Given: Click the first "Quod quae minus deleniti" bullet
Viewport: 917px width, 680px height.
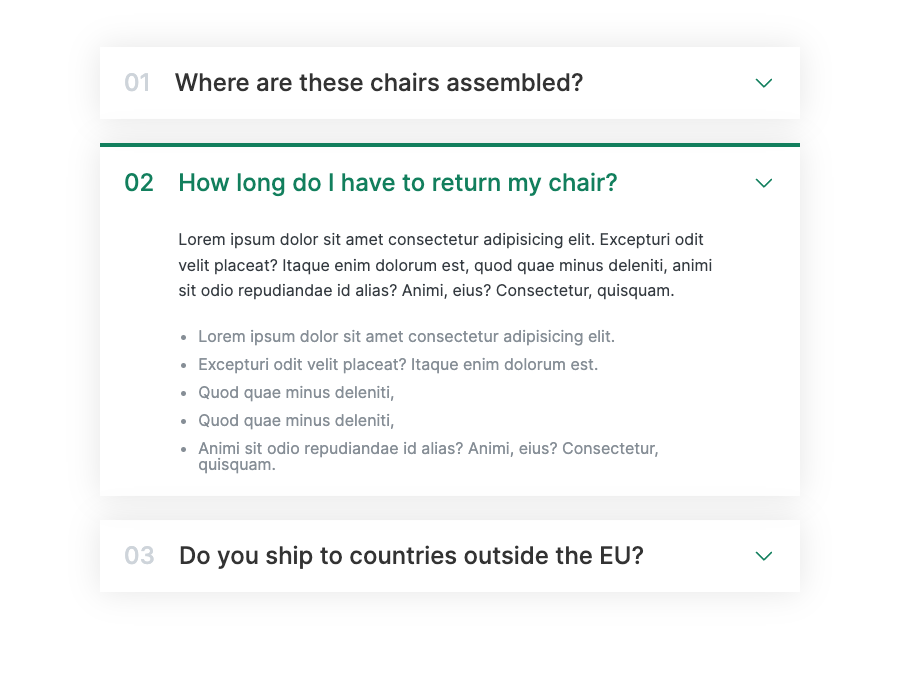Looking at the screenshot, I should [x=296, y=393].
